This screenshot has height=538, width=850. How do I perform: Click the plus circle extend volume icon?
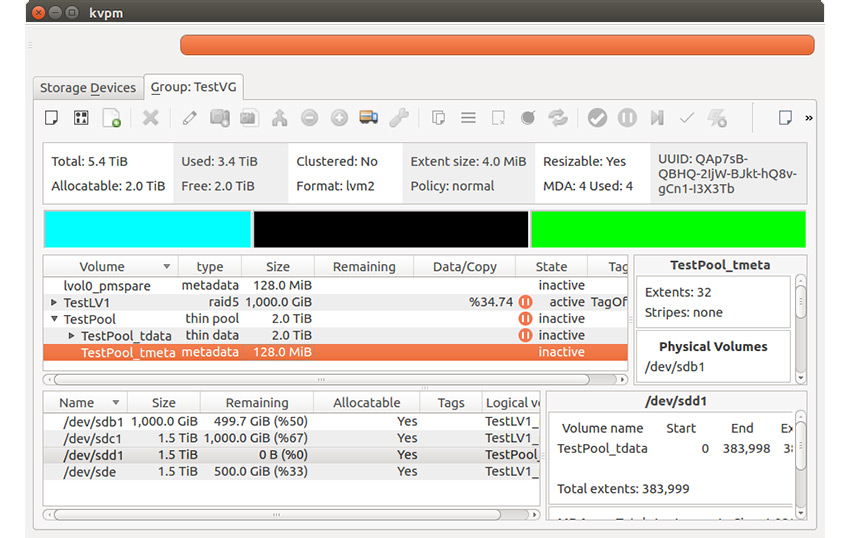coord(339,118)
